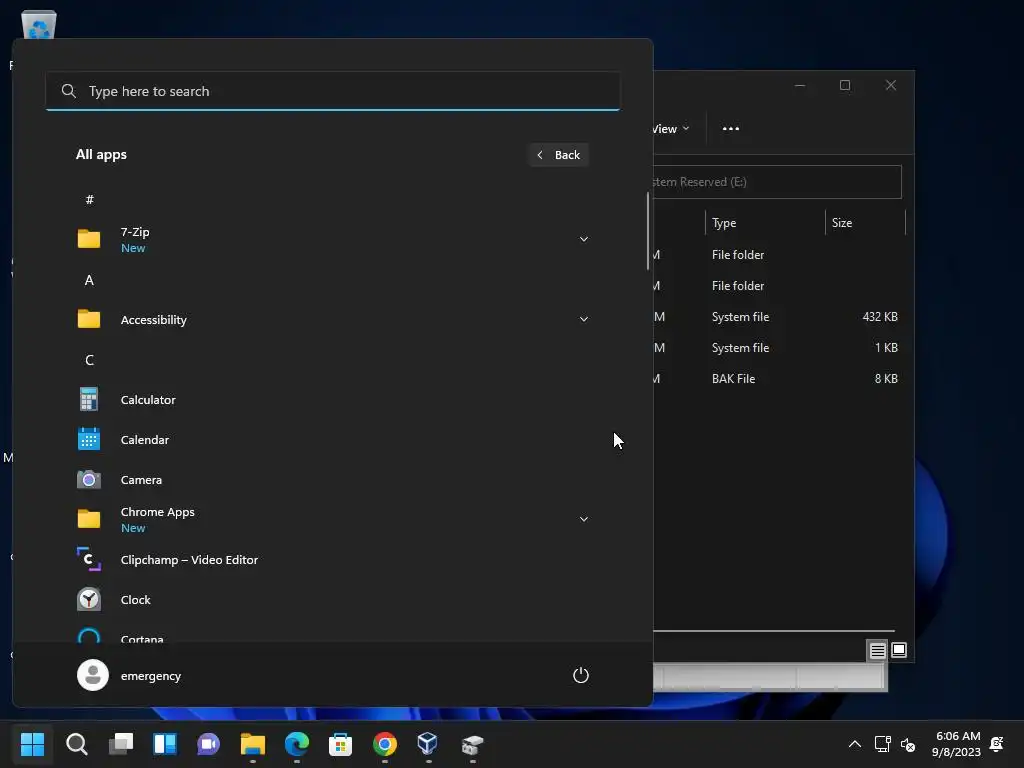Open the emergency user account avatar
This screenshot has height=768, width=1024.
tap(93, 675)
